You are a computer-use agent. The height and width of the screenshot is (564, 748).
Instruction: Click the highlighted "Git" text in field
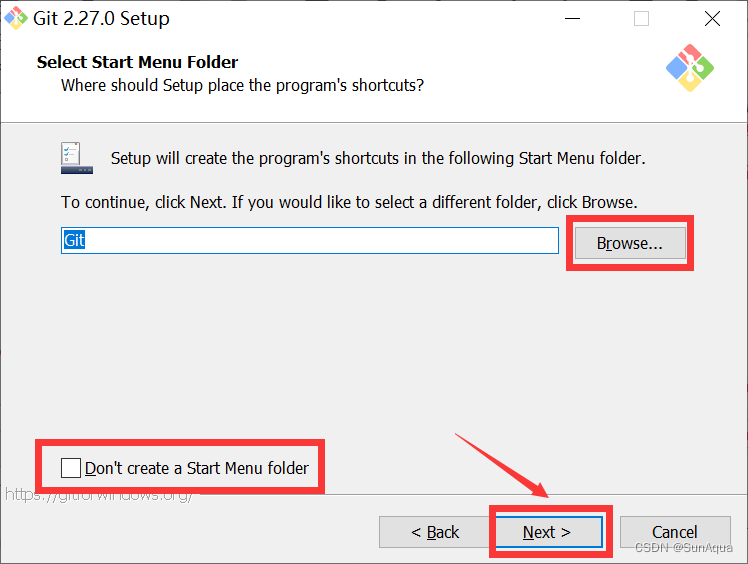(74, 240)
